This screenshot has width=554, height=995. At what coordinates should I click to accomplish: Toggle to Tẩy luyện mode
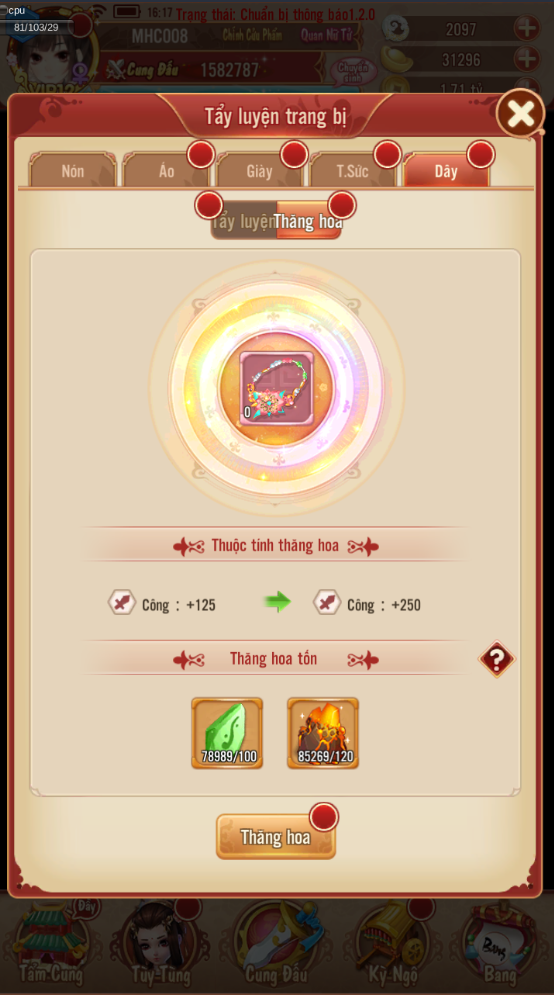pos(244,221)
